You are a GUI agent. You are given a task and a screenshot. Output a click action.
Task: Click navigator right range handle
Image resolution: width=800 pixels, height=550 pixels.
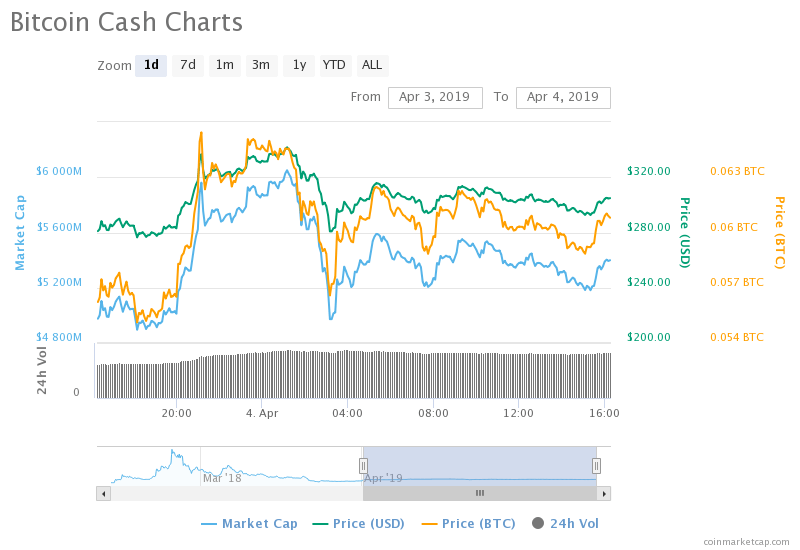[x=596, y=465]
